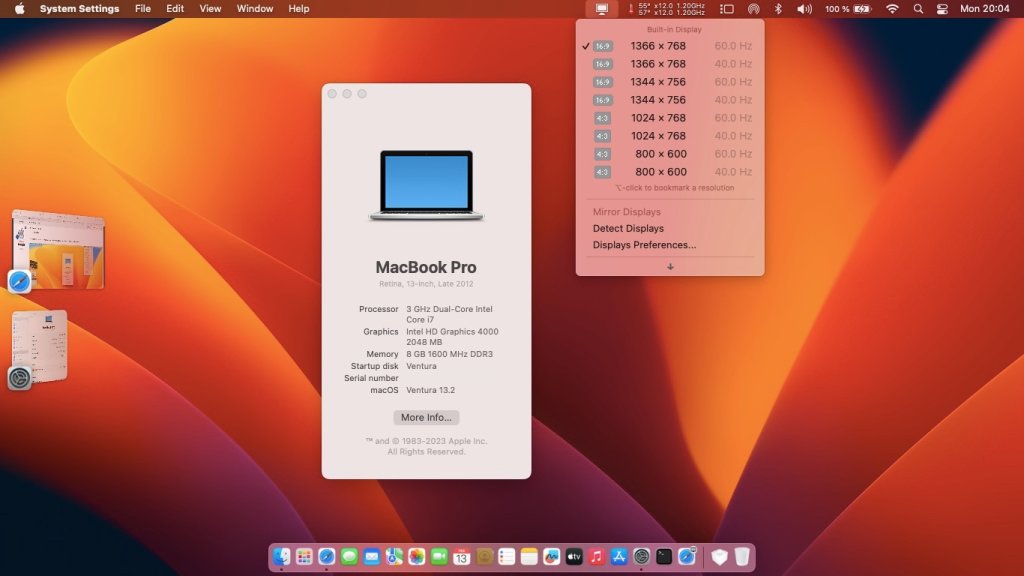
Task: Click the Safari window thumbnail in Stage Manager
Action: pos(60,248)
